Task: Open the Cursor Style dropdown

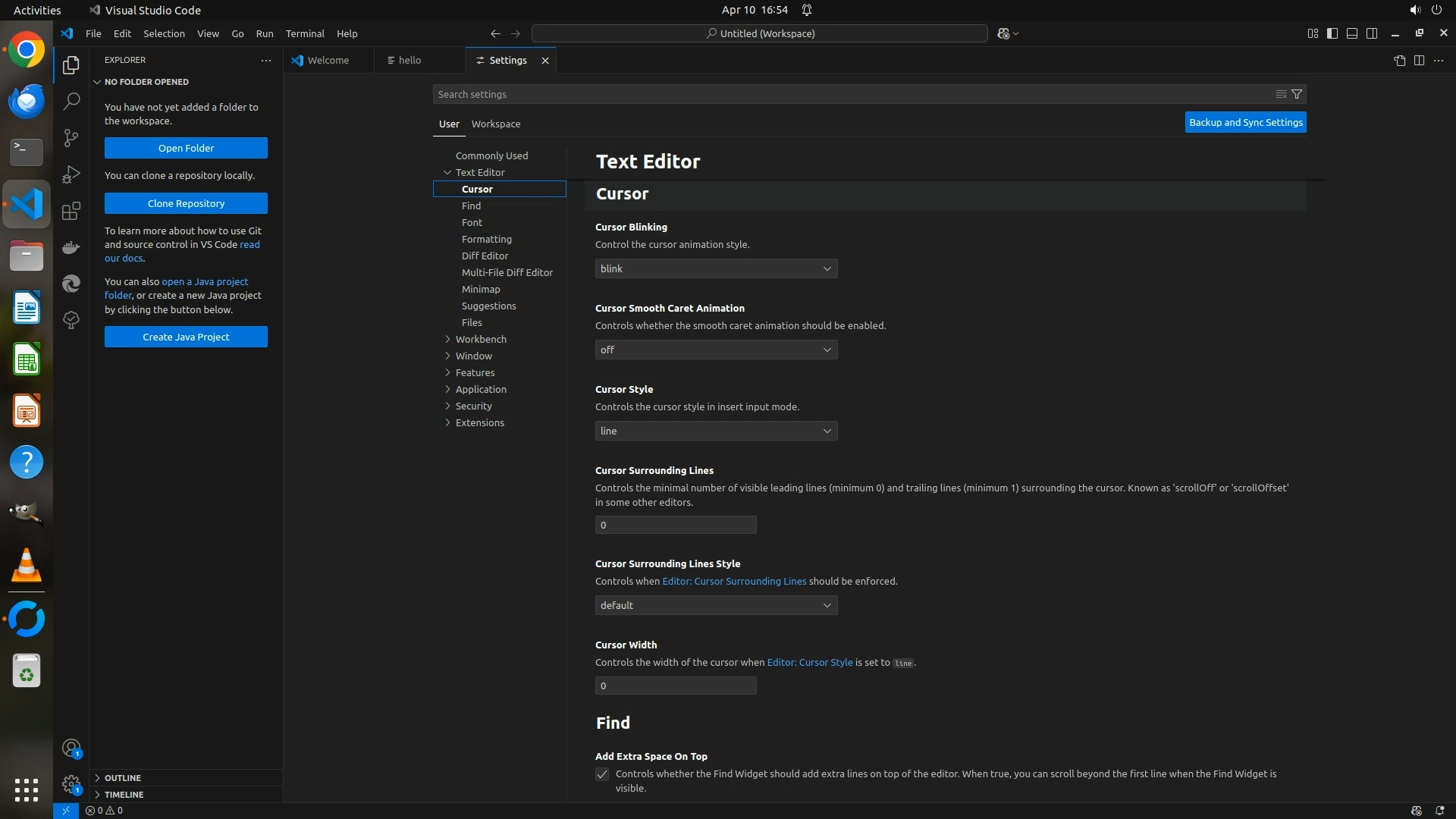Action: click(x=716, y=431)
